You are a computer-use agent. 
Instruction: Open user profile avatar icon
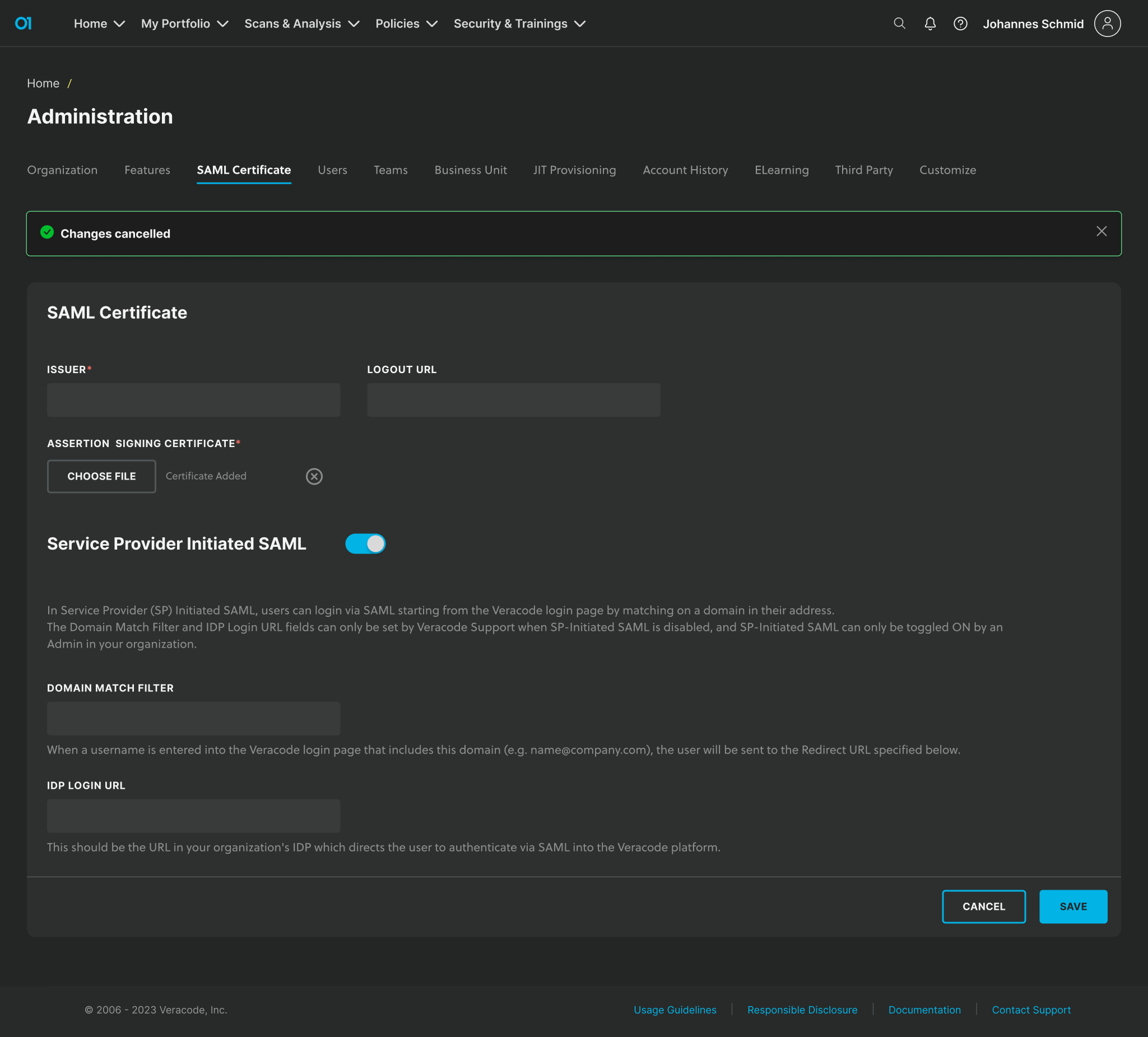point(1107,24)
